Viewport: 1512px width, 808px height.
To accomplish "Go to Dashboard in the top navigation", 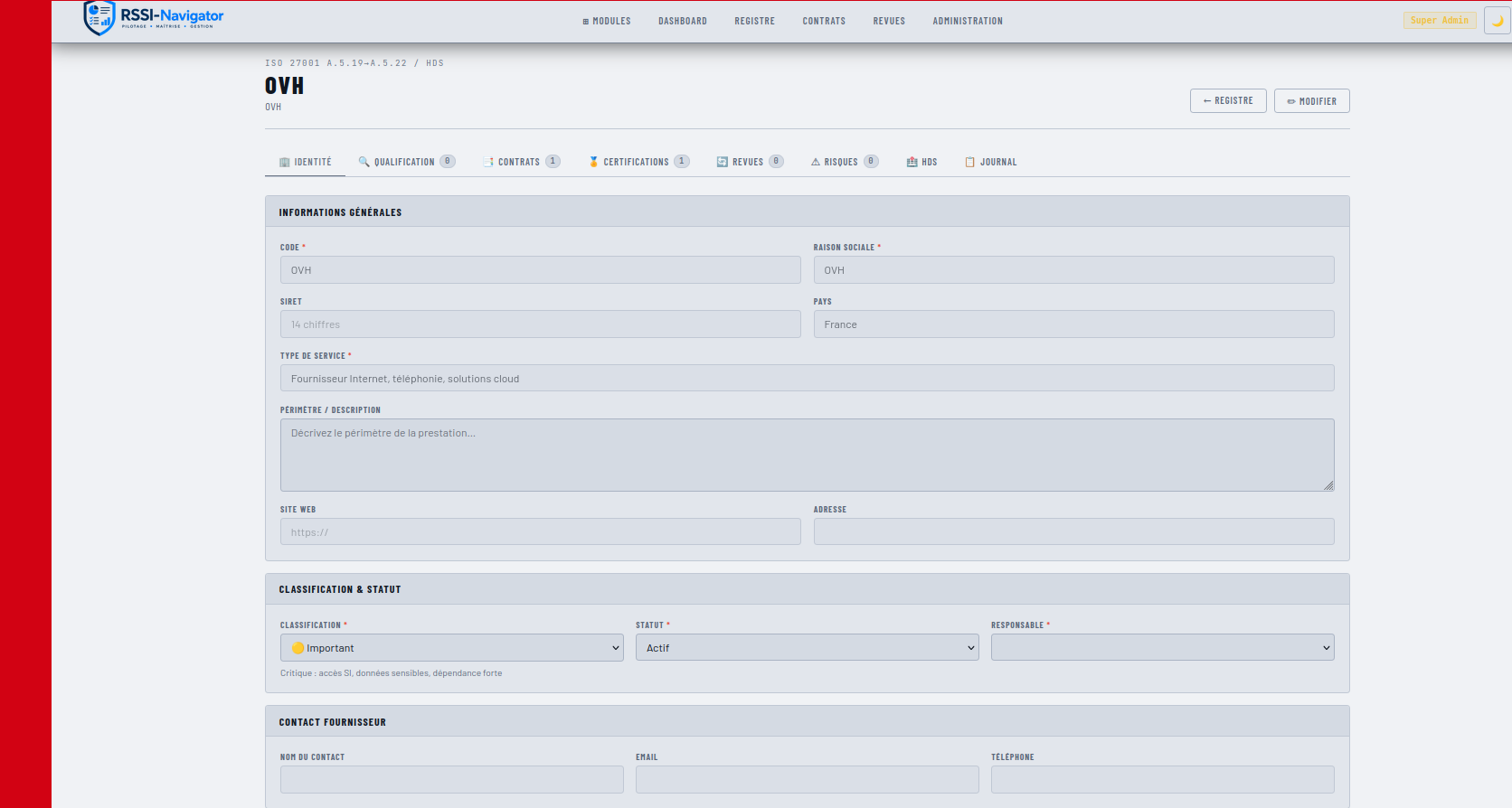I will pyautogui.click(x=683, y=21).
